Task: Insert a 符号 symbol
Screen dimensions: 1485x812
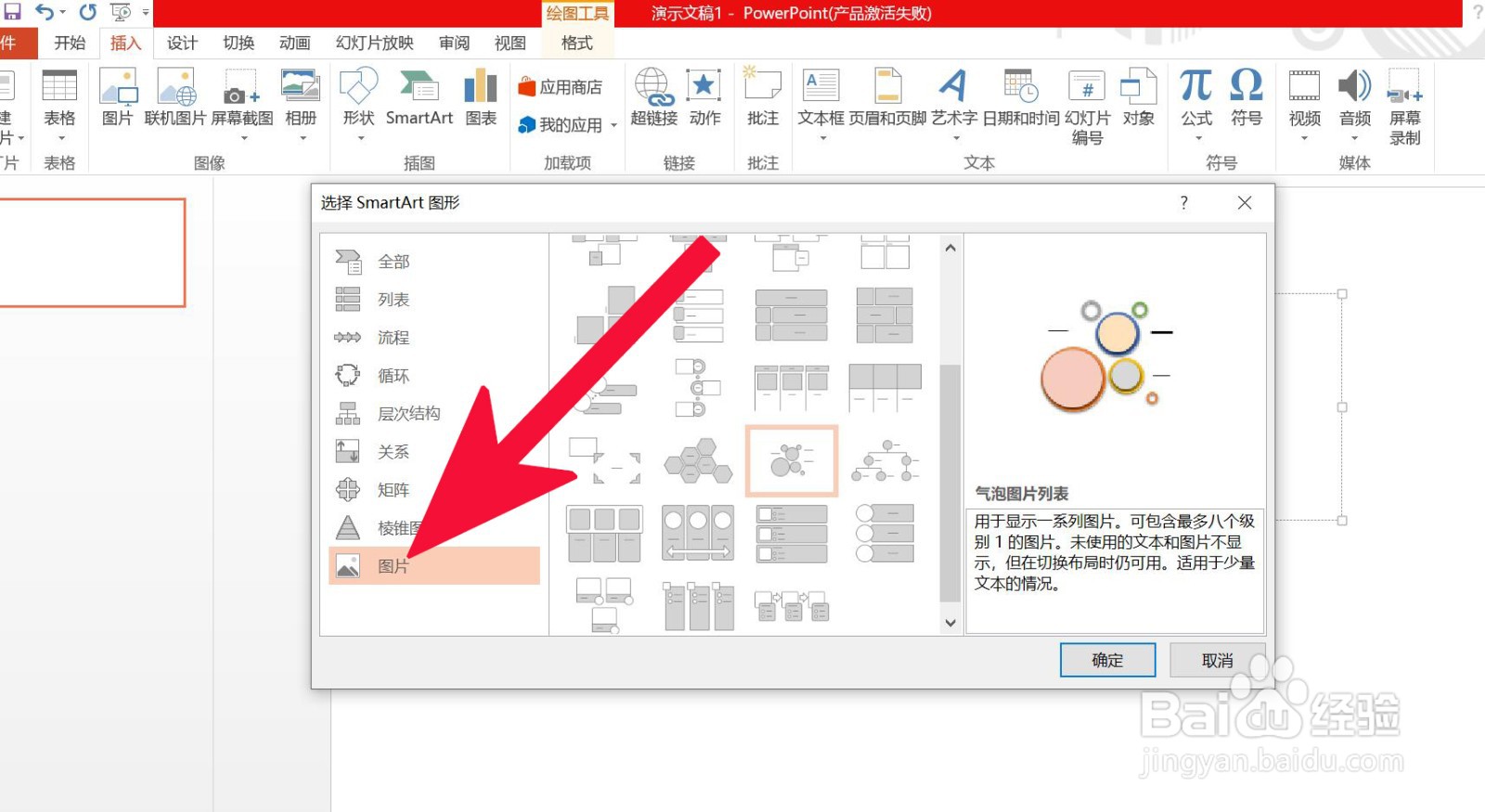Action: 1246,97
